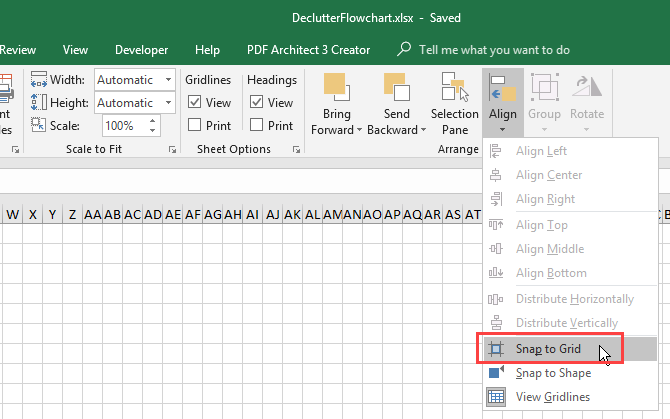The height and width of the screenshot is (419, 670).
Task: Open the PDF Architect 3 Creator tab
Action: 308,49
